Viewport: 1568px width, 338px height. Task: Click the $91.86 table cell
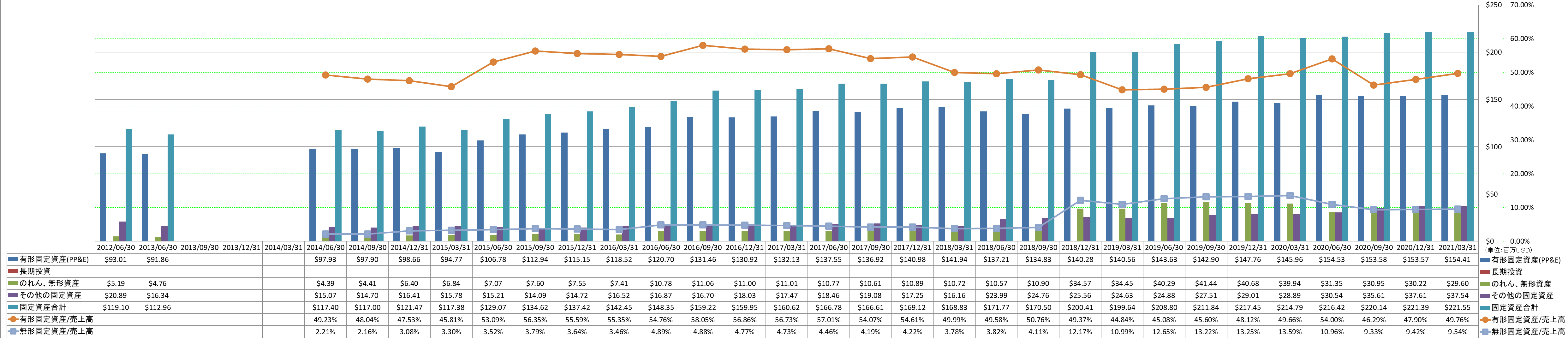[158, 259]
